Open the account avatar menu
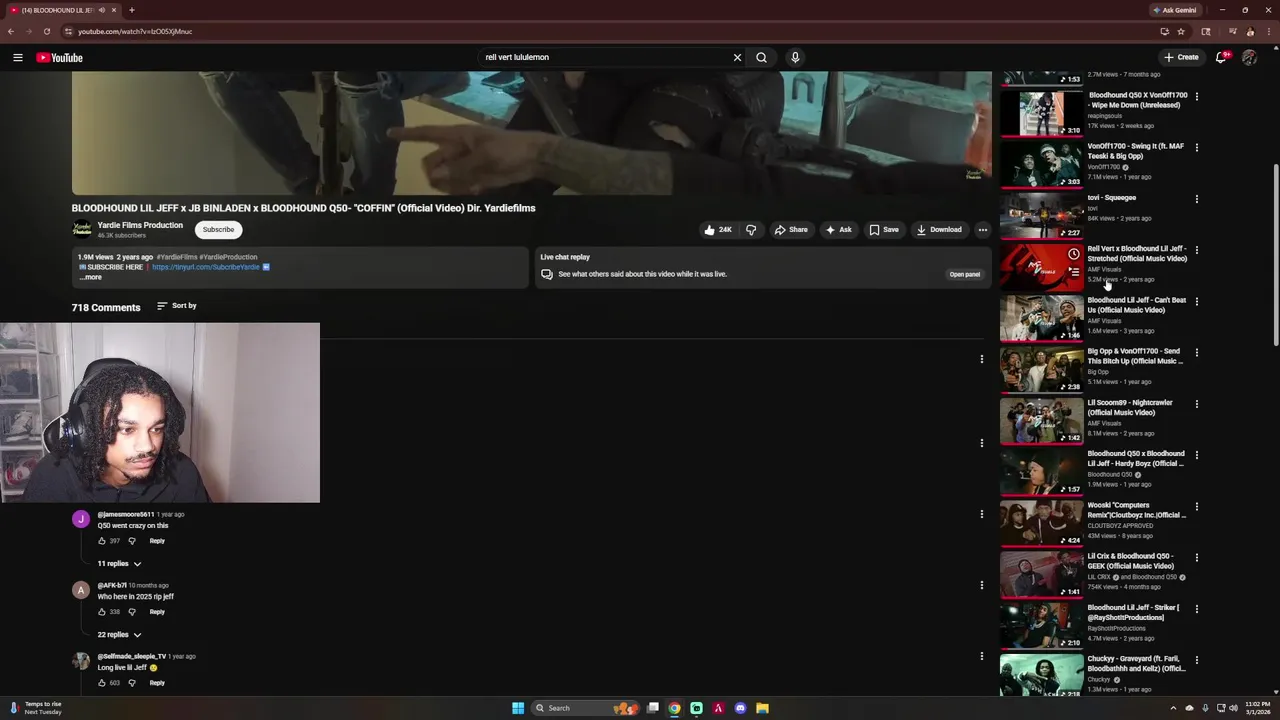 tap(1249, 57)
